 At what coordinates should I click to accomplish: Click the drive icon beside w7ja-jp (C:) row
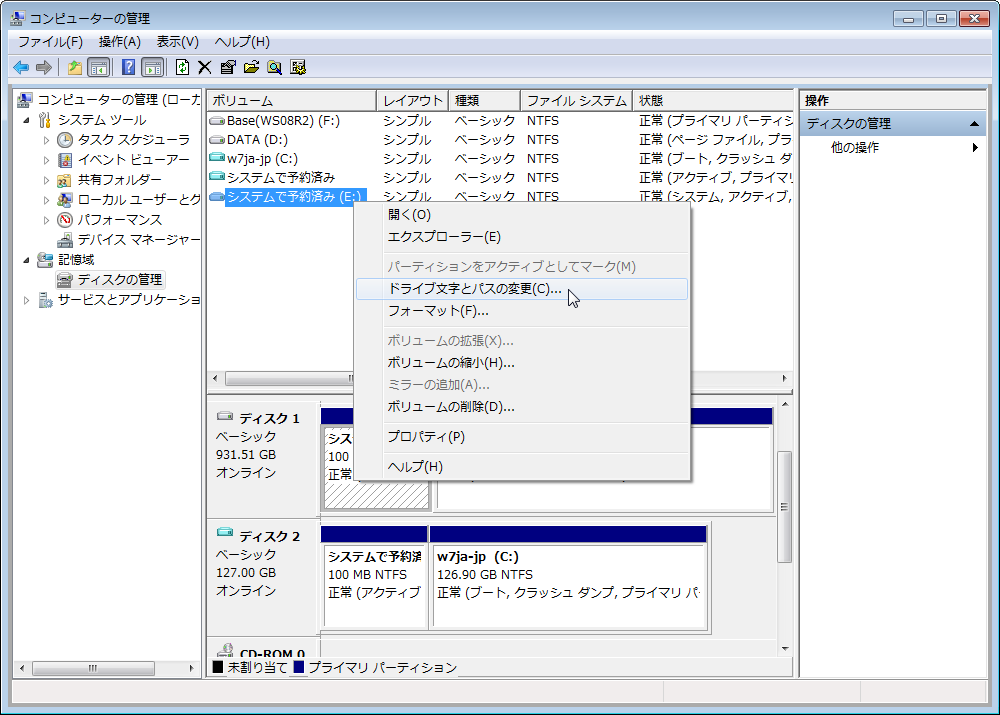point(217,158)
